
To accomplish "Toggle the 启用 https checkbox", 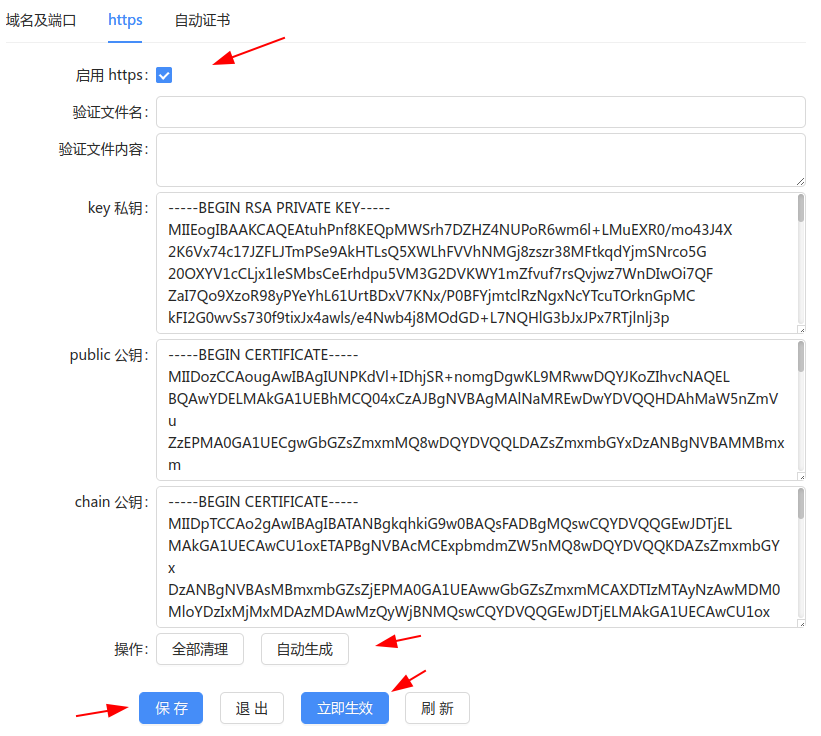I will [165, 75].
